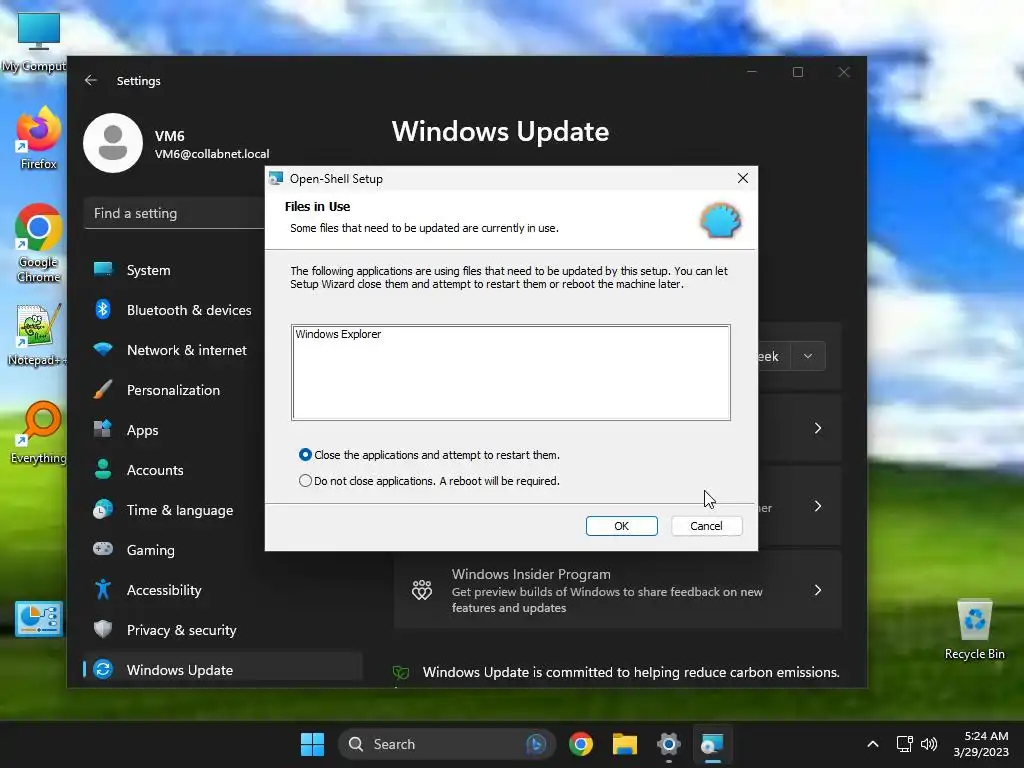This screenshot has height=768, width=1024.
Task: Open Notepad++ desktop shortcut
Action: click(x=37, y=335)
